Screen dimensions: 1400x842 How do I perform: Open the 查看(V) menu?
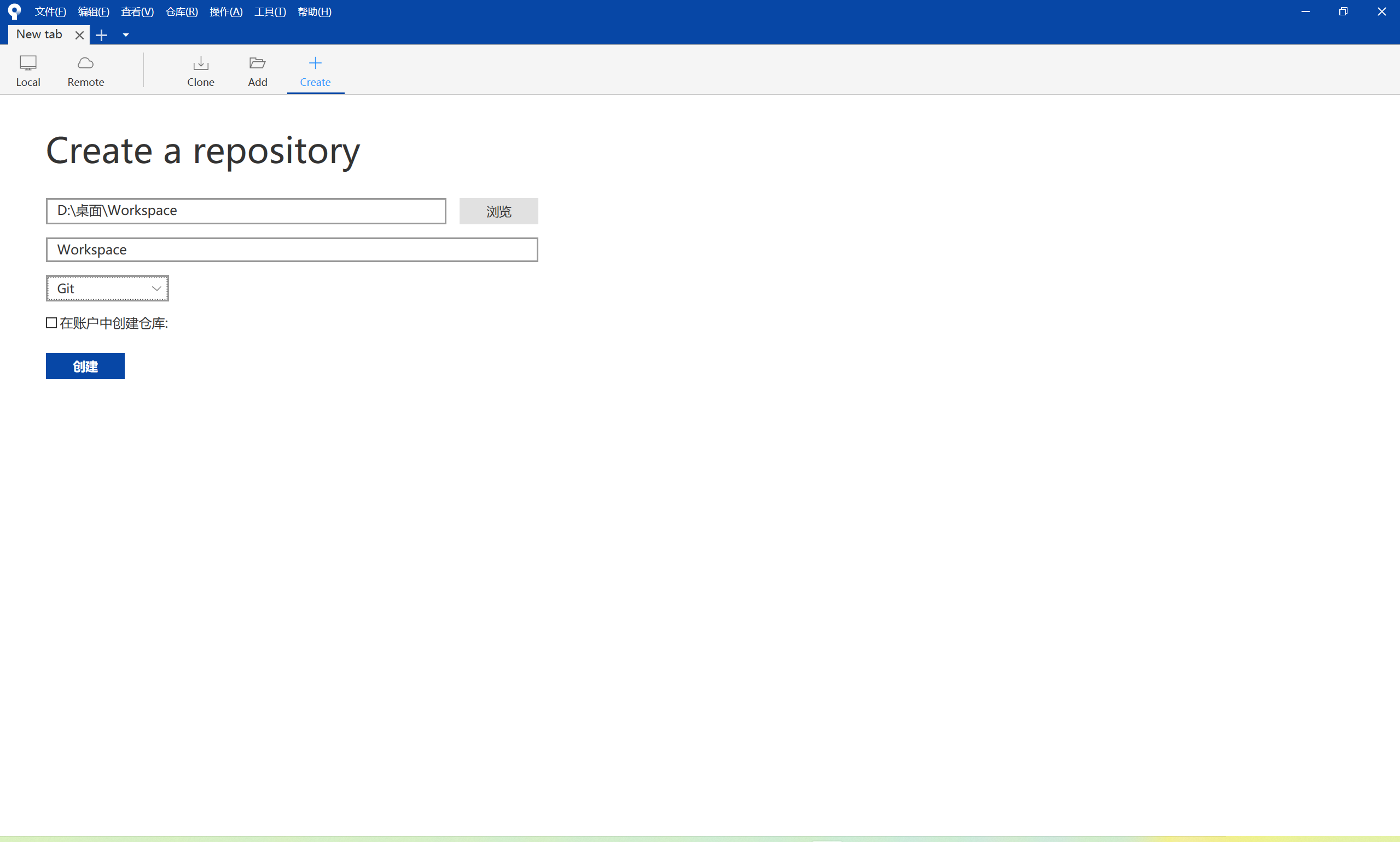[x=137, y=12]
